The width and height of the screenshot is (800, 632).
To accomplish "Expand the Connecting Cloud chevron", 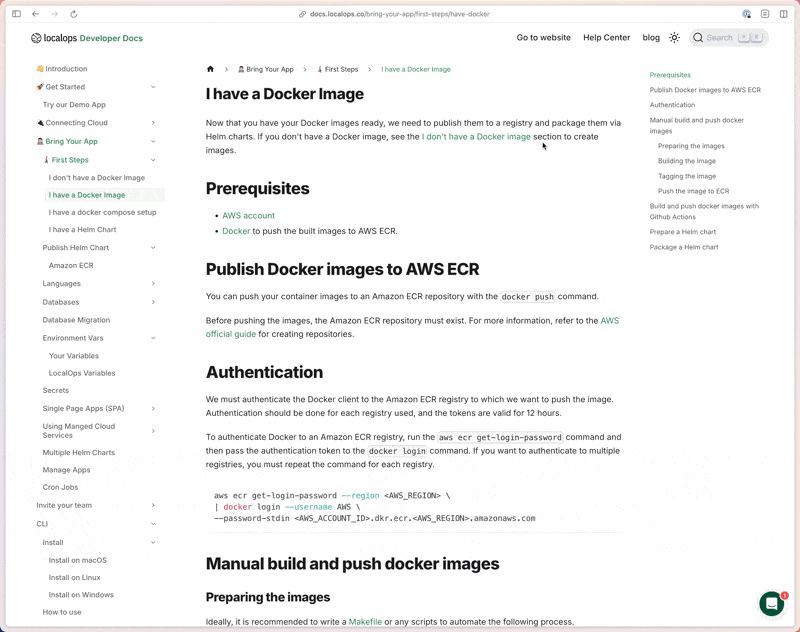I will point(153,123).
